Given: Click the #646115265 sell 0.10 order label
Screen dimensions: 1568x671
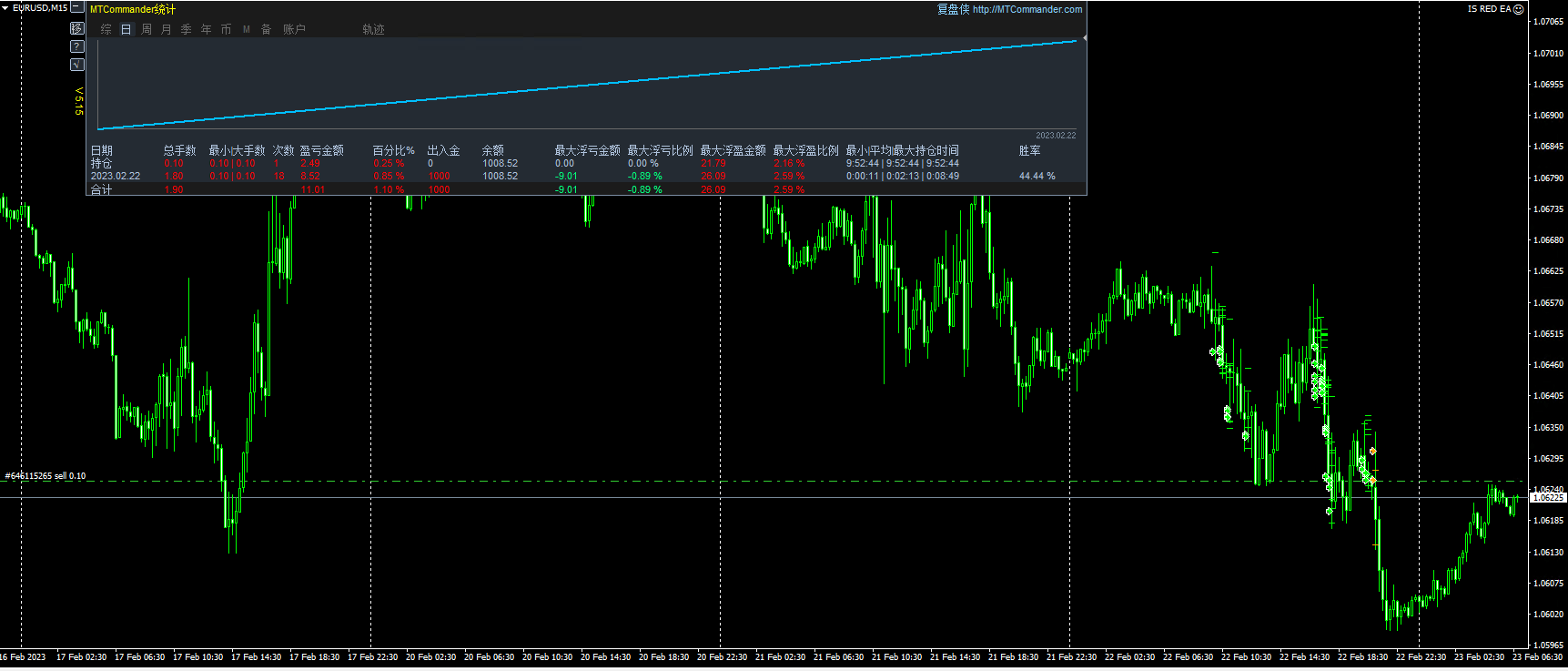Looking at the screenshot, I should [x=46, y=476].
